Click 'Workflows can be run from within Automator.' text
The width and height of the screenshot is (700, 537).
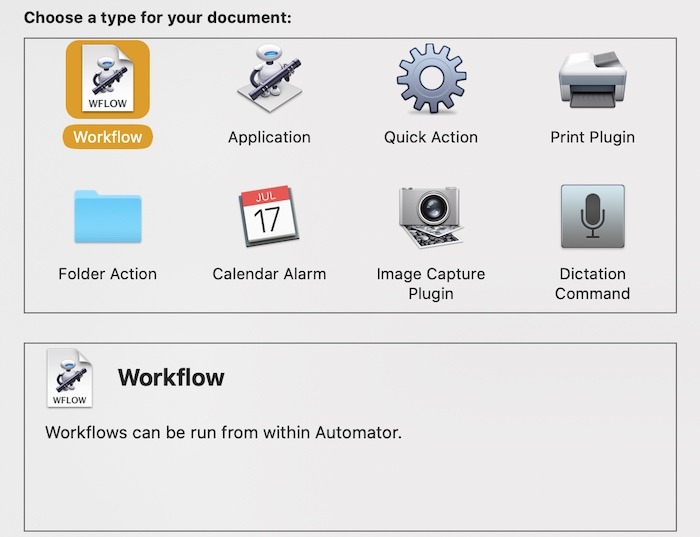point(224,433)
